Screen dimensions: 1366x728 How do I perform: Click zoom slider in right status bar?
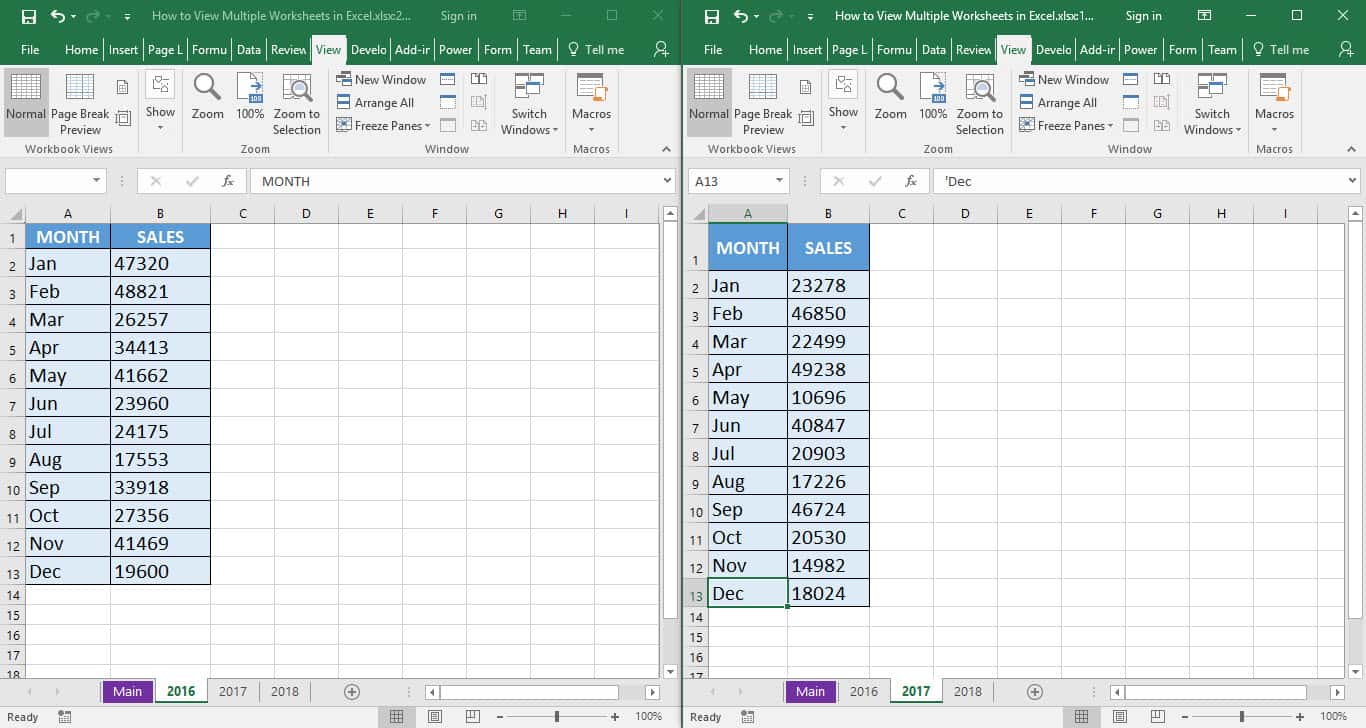1241,717
